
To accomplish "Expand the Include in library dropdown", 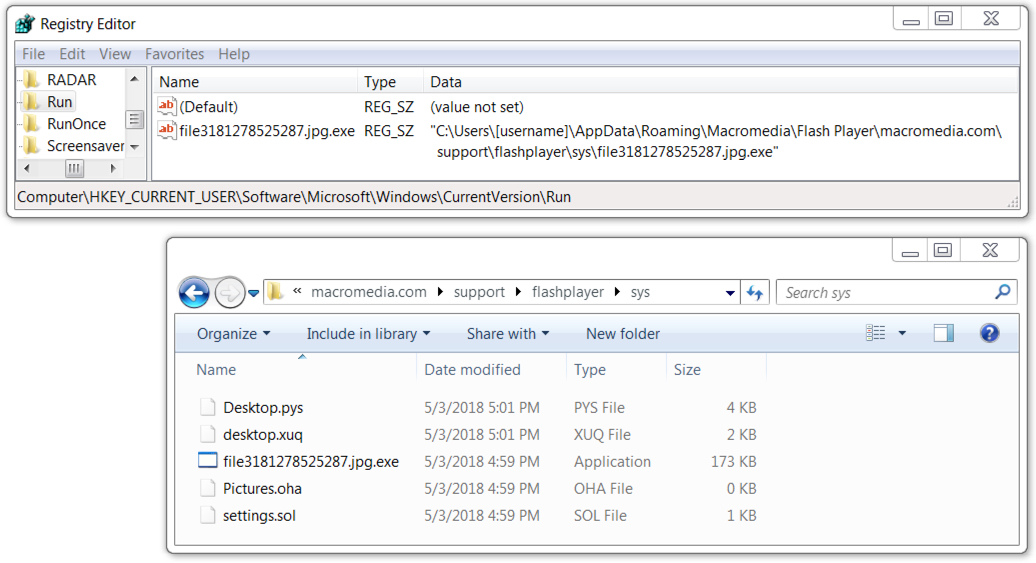I will 368,334.
